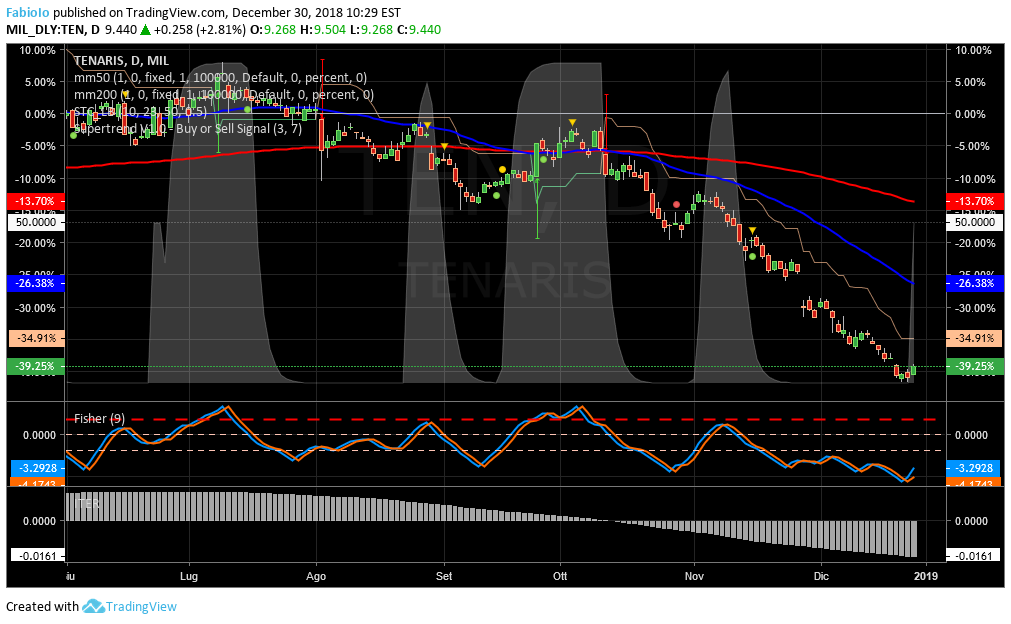Image resolution: width=1011 pixels, height=624 pixels.
Task: Click the Ago month label on time axis
Action: click(x=316, y=576)
